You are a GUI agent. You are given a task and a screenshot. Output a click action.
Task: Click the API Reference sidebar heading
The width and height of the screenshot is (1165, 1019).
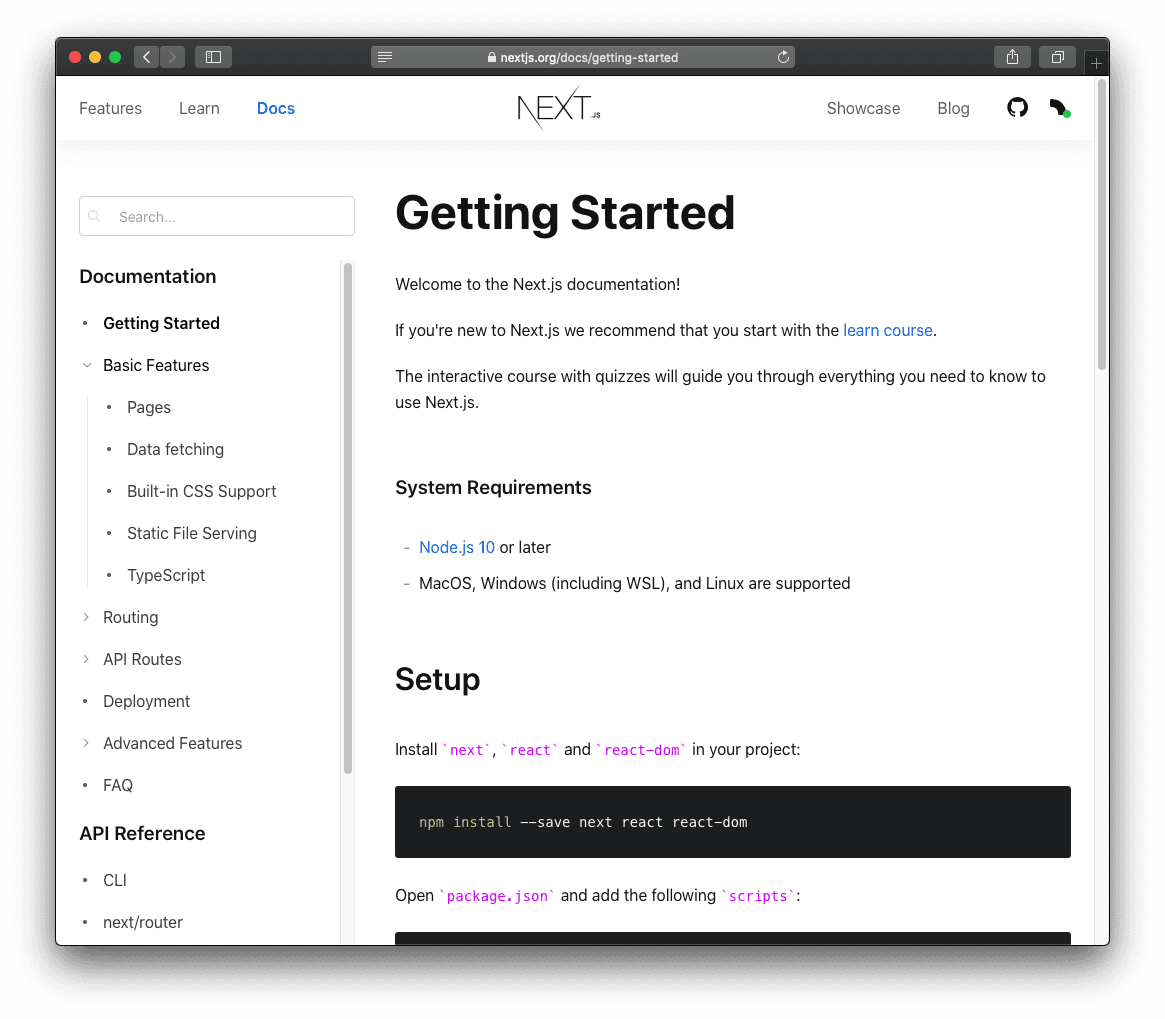[143, 833]
